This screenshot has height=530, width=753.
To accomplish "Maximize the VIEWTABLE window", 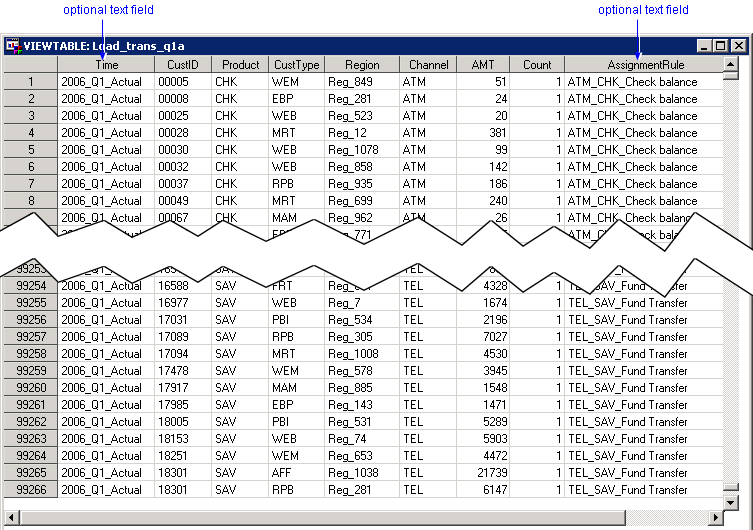I will tap(720, 46).
